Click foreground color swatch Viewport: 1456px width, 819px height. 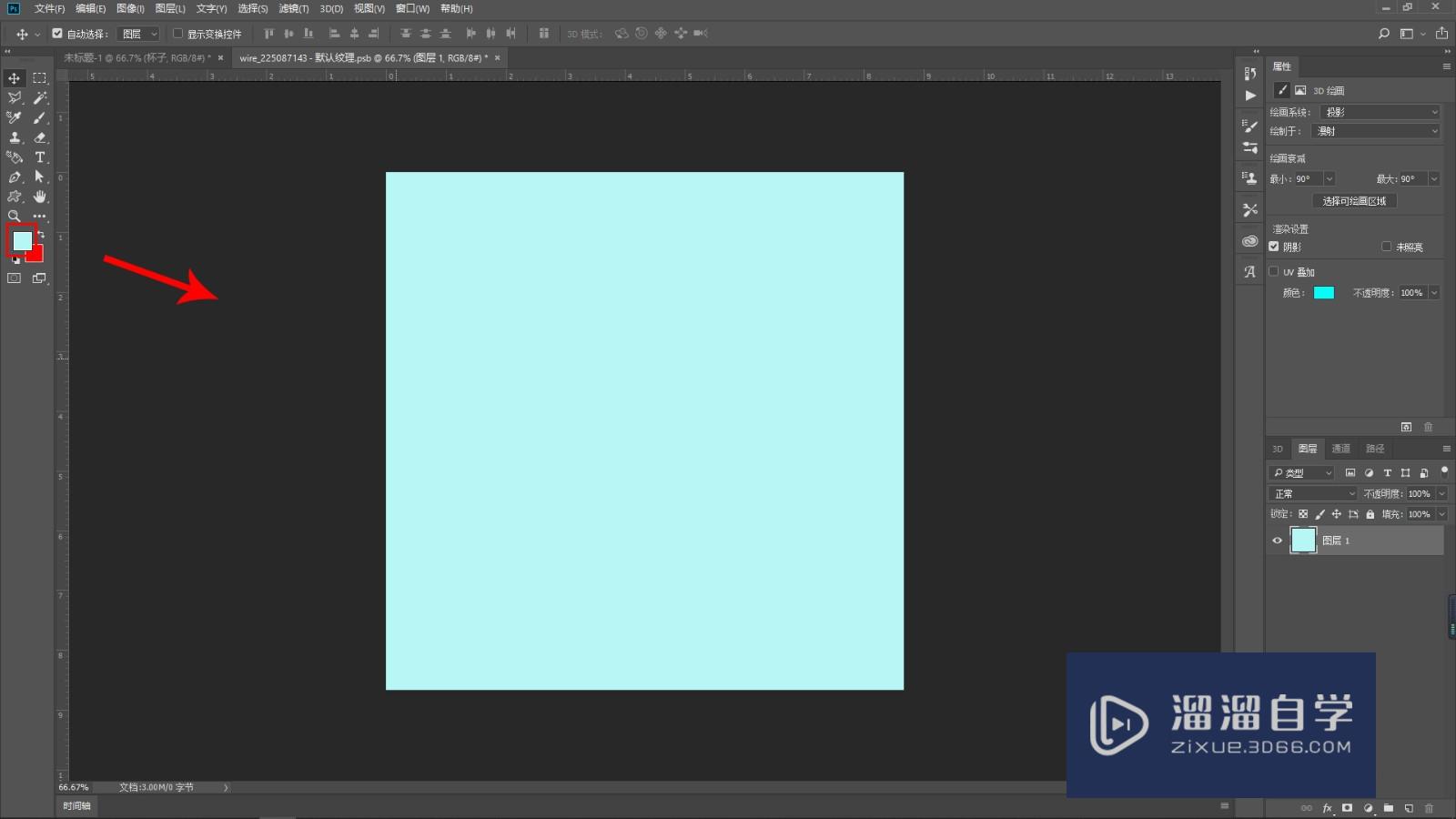pyautogui.click(x=22, y=240)
